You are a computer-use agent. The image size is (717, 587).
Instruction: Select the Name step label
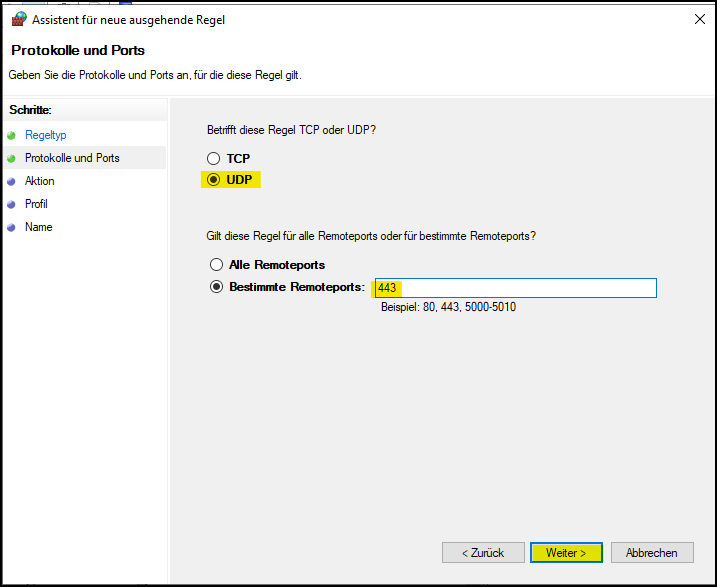[x=38, y=227]
